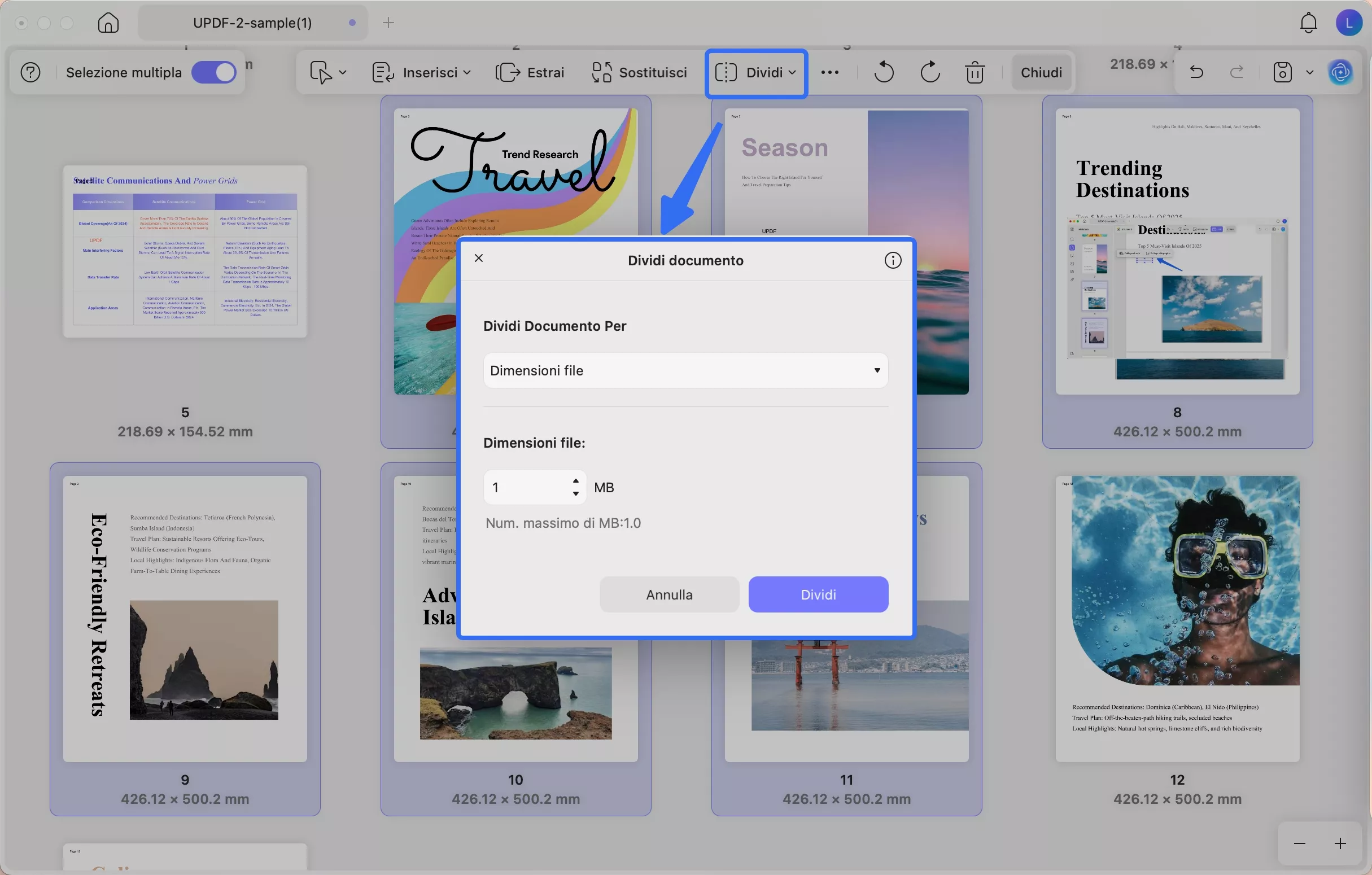Open the more options ellipsis menu
The image size is (1372, 875).
[829, 72]
